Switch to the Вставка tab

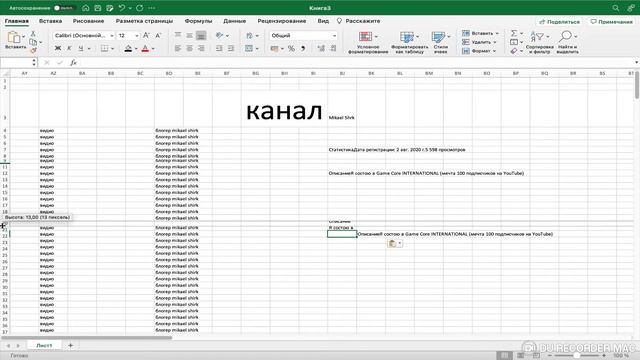coord(50,21)
